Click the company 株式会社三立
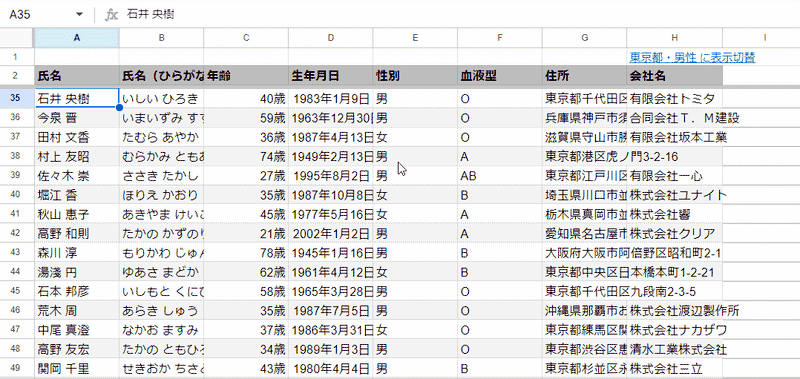 pos(674,368)
